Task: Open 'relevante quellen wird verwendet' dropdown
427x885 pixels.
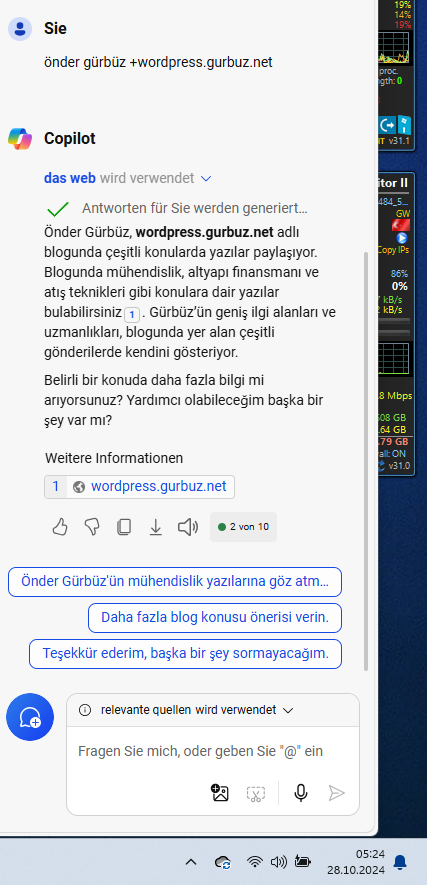Action: point(288,710)
